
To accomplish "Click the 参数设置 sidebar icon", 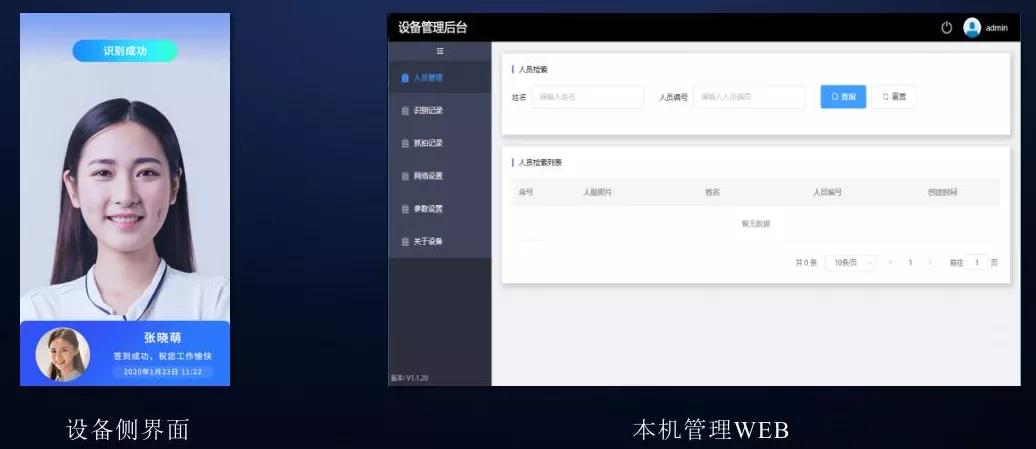I will tap(405, 209).
